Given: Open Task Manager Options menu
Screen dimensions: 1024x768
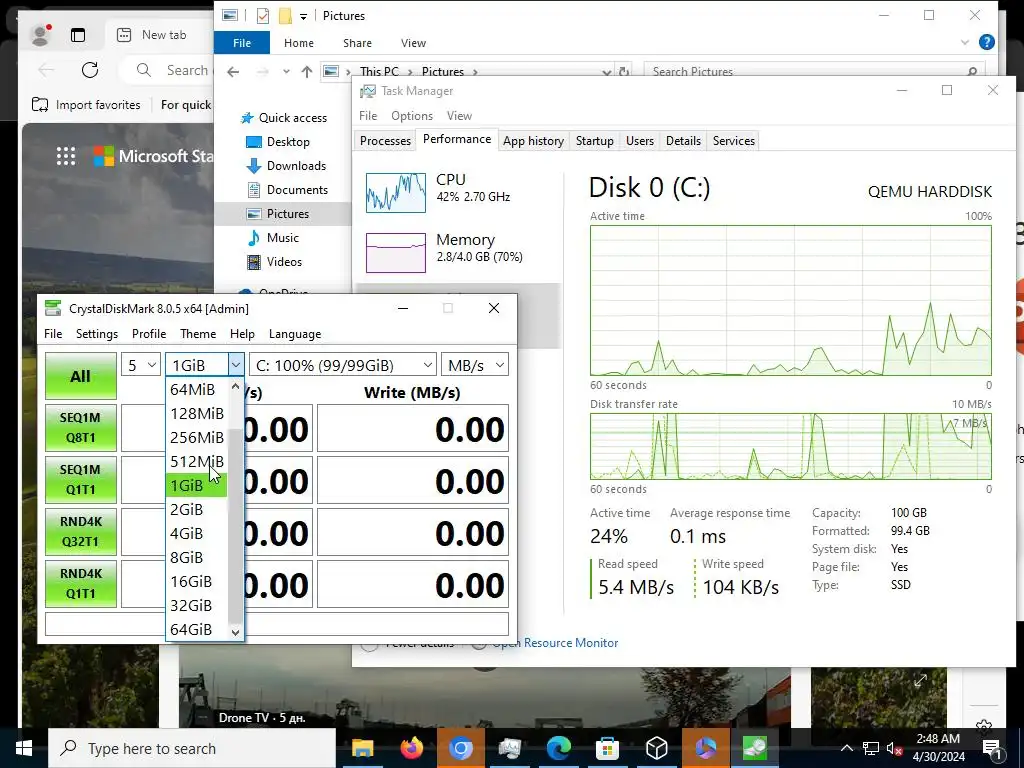Looking at the screenshot, I should [411, 116].
